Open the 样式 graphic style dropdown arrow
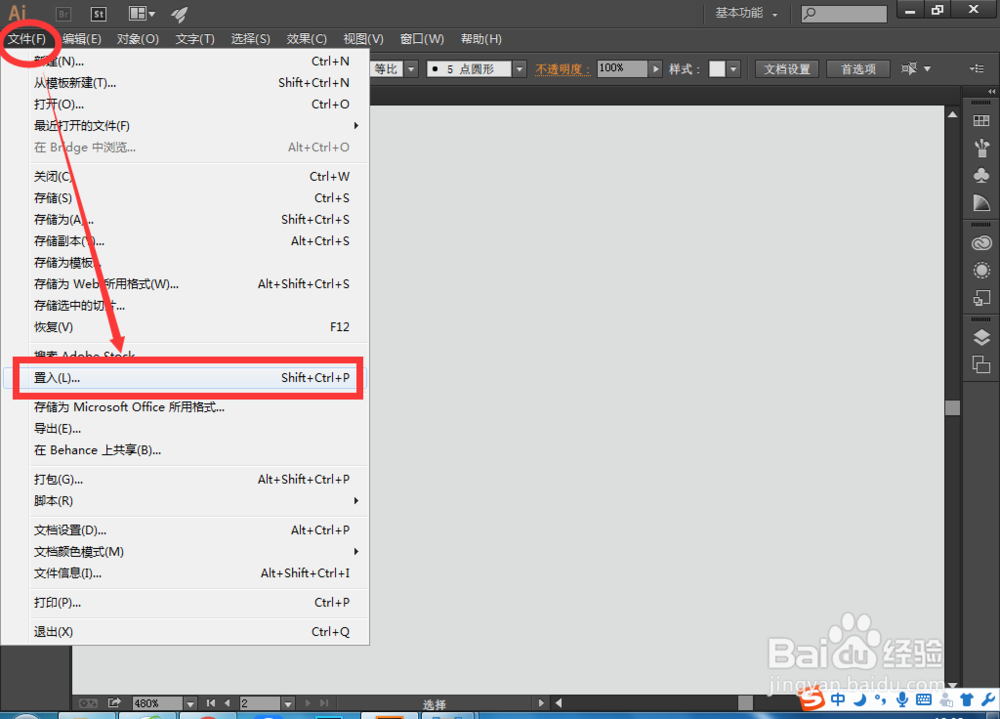1000x719 pixels. tap(733, 69)
